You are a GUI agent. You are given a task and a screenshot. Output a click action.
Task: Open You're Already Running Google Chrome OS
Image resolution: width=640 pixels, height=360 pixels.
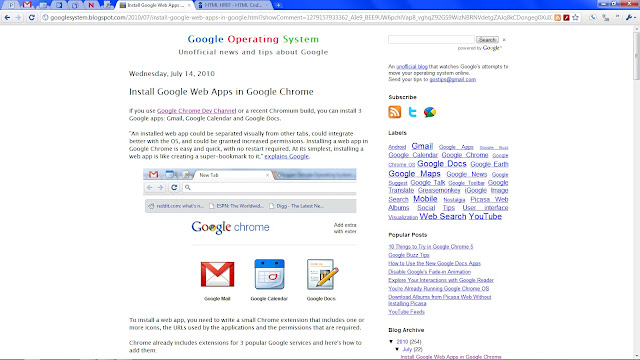pos(438,289)
